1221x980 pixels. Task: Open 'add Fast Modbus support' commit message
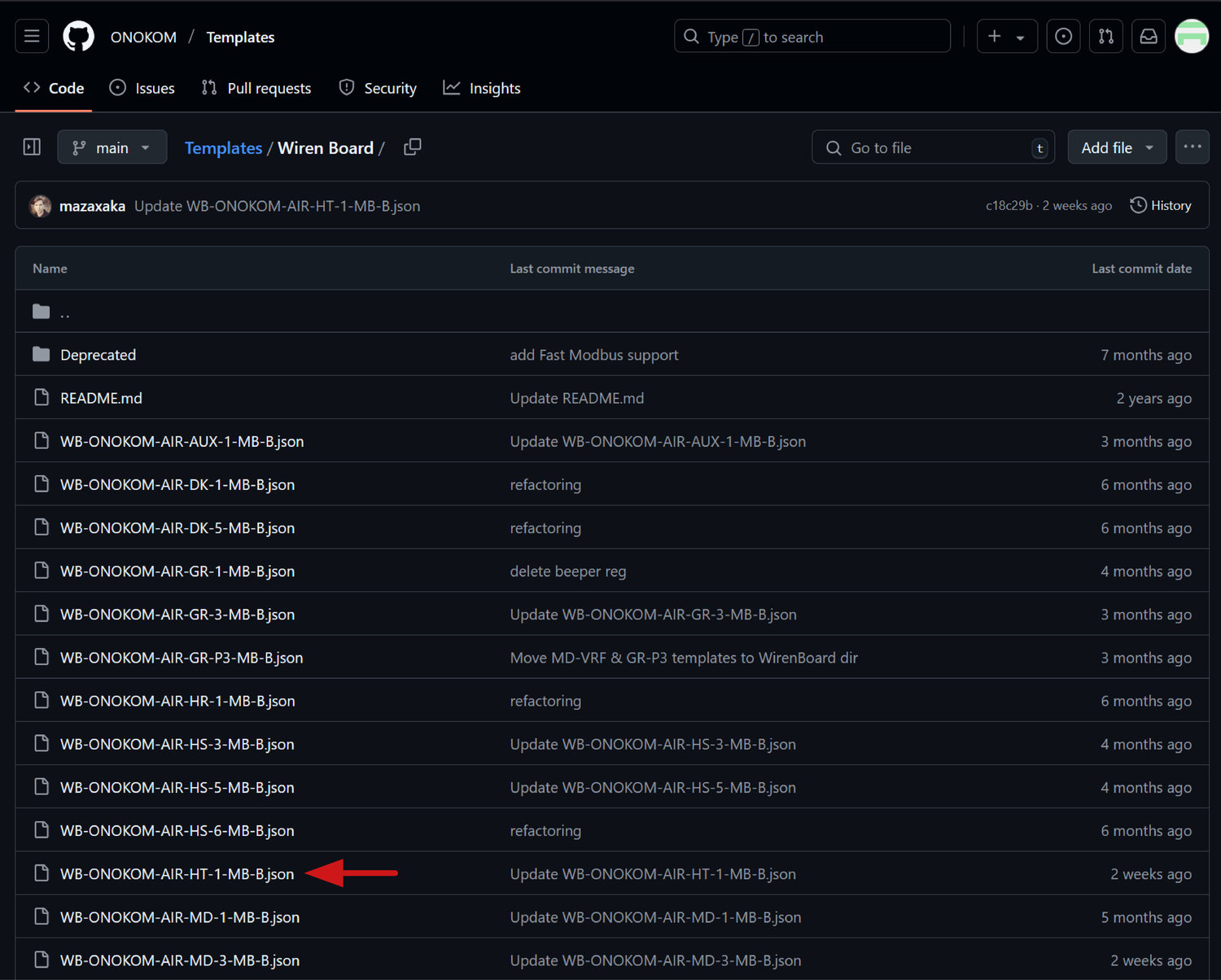coord(594,355)
